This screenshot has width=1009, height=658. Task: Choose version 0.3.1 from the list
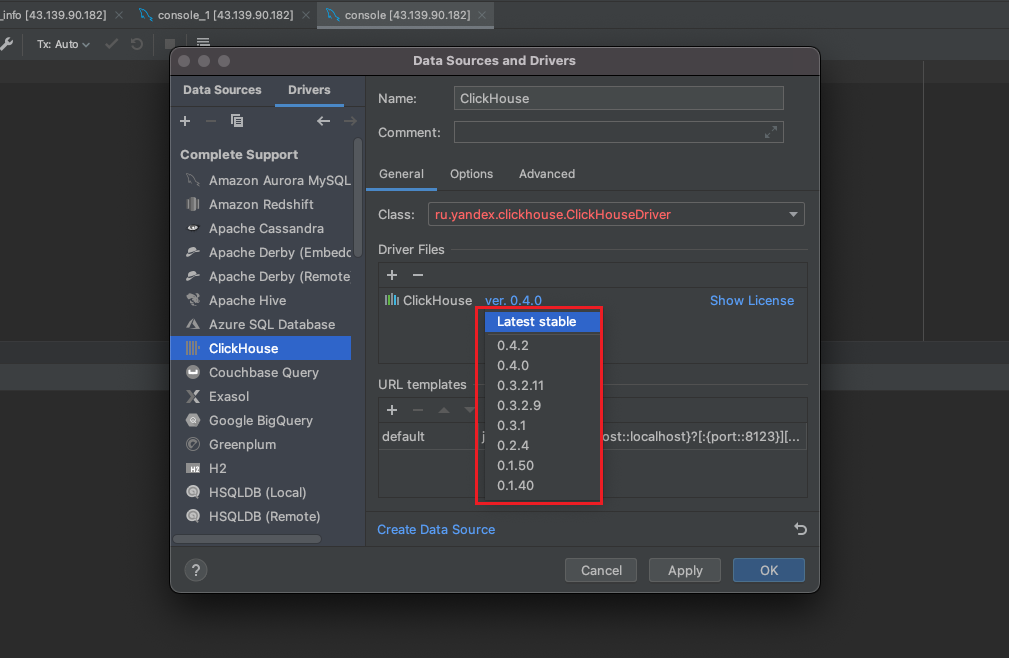click(542, 425)
